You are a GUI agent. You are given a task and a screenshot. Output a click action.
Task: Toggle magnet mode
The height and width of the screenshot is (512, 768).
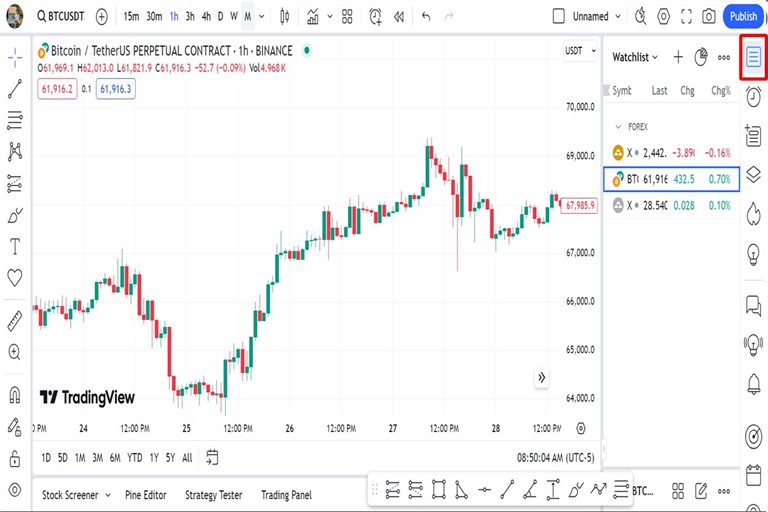pyautogui.click(x=15, y=394)
